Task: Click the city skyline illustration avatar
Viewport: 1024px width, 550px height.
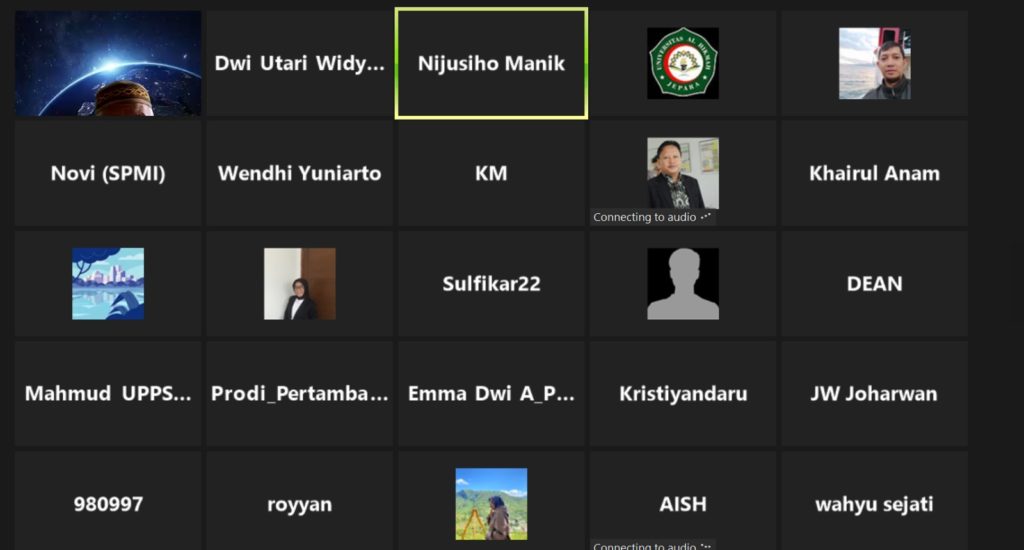Action: point(108,283)
